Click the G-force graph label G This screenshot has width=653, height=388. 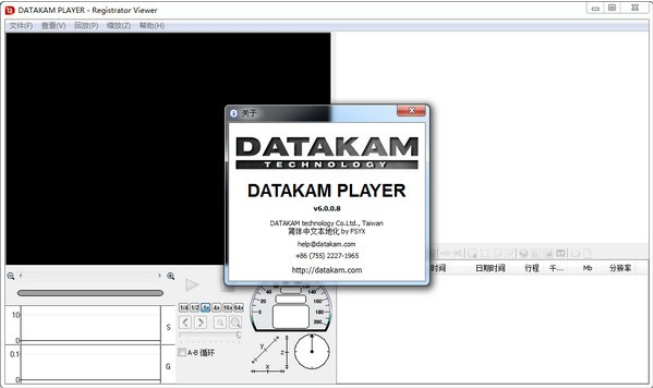pos(168,366)
